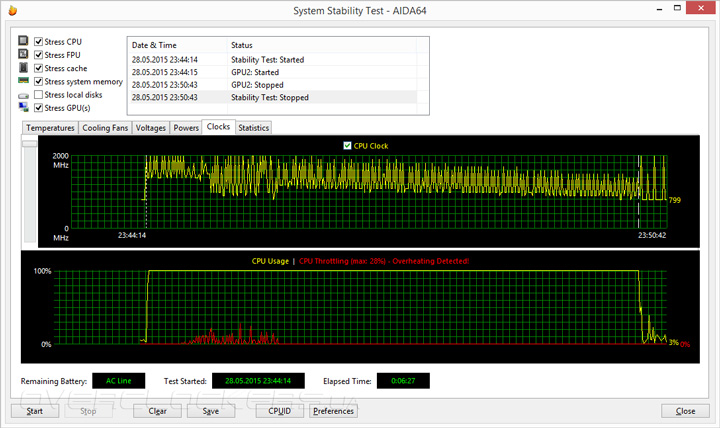The width and height of the screenshot is (720, 428).
Task: Disable the Stress CPU checkbox
Action: click(39, 42)
